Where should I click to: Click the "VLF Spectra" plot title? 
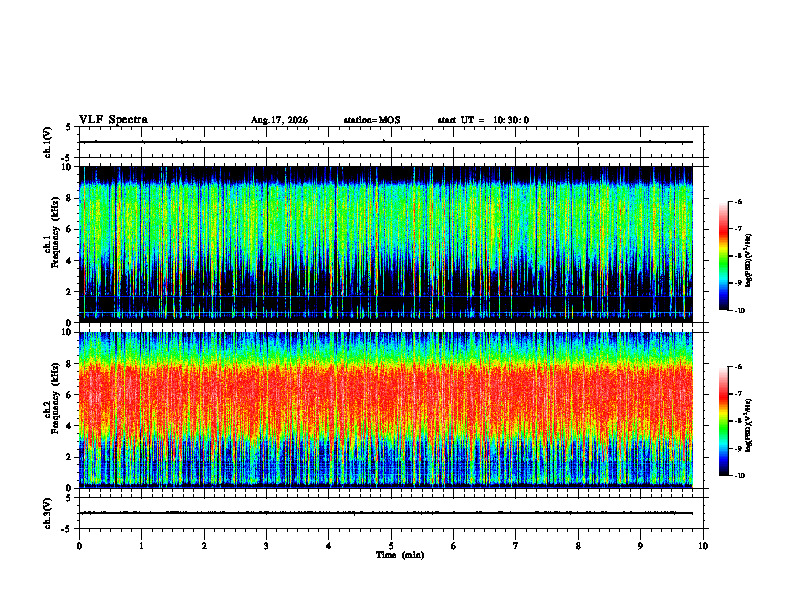[x=113, y=120]
